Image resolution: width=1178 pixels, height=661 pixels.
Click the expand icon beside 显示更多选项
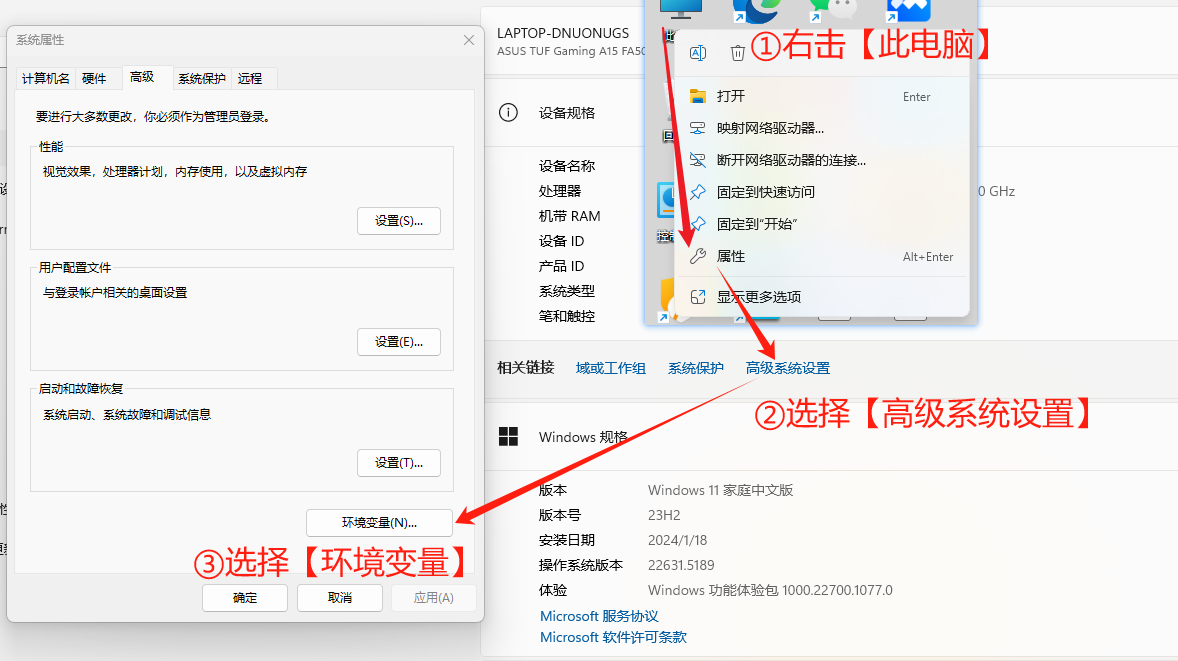click(698, 297)
